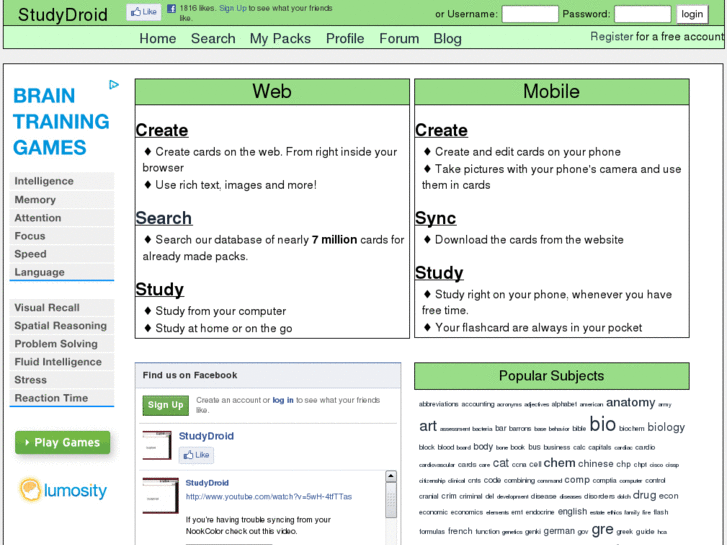The width and height of the screenshot is (727, 545).
Task: Open the youtube.com video link in the post
Action: pos(269,497)
